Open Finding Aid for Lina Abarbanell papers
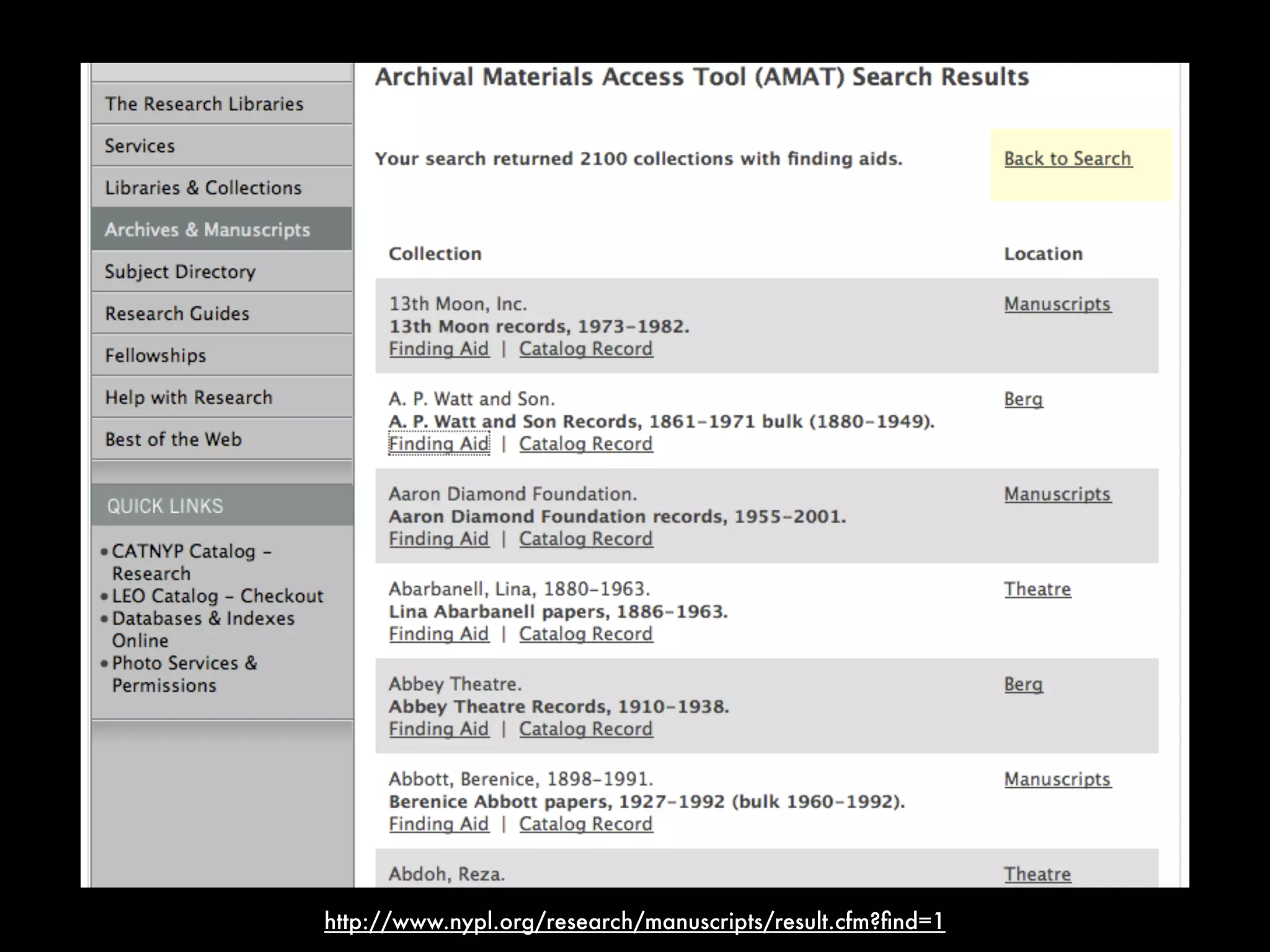This screenshot has height=952, width=1270. pyautogui.click(x=439, y=633)
